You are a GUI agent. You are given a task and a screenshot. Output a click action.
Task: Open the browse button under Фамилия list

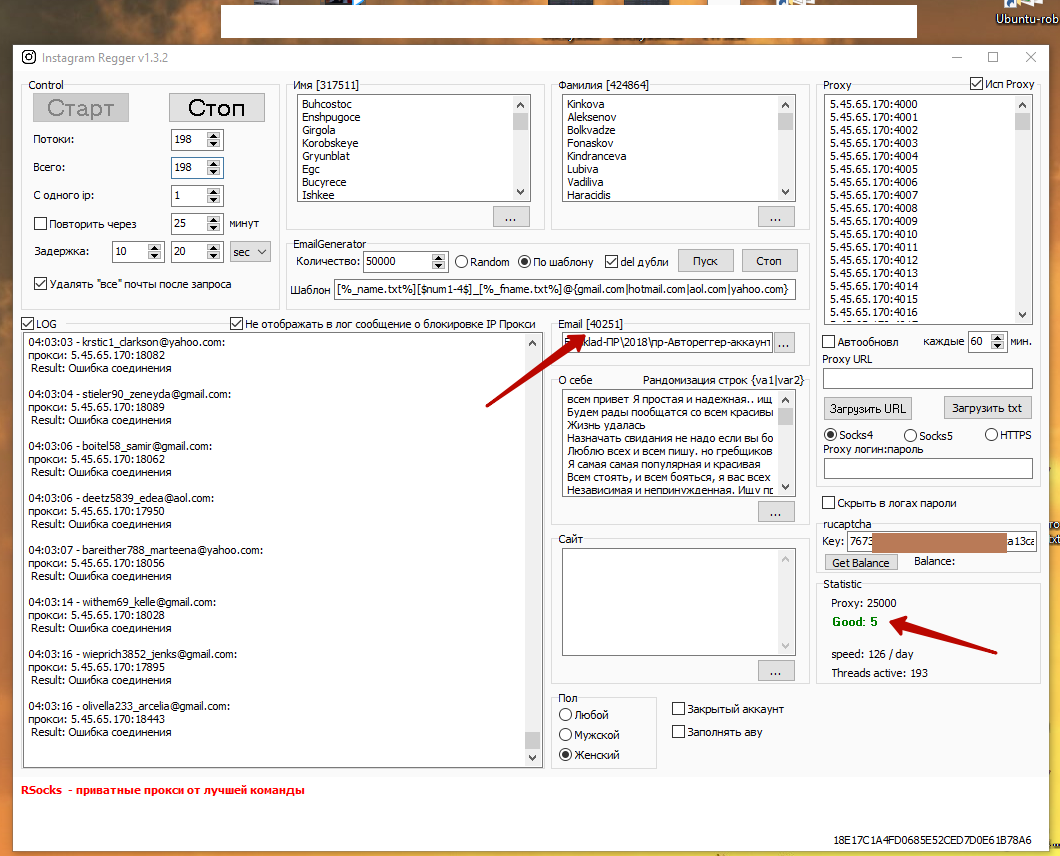pos(776,216)
